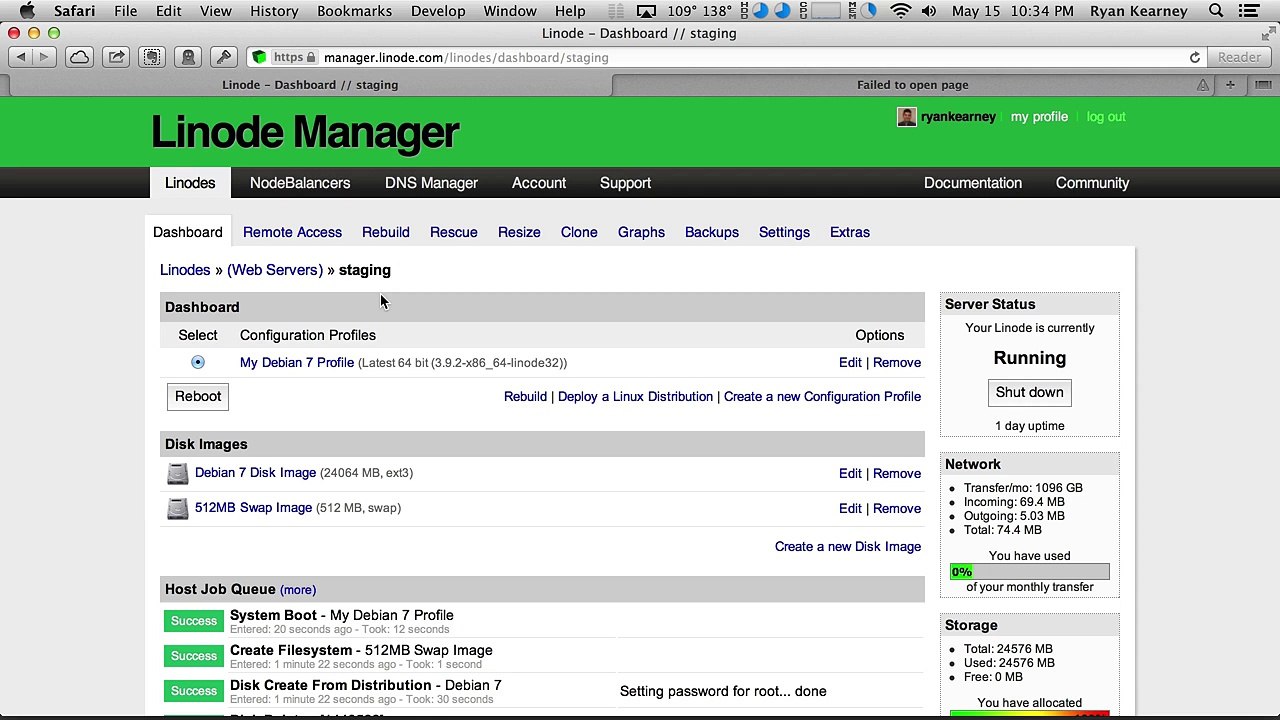The height and width of the screenshot is (720, 1280).
Task: Open Spotlight search in menu bar
Action: (x=1216, y=11)
